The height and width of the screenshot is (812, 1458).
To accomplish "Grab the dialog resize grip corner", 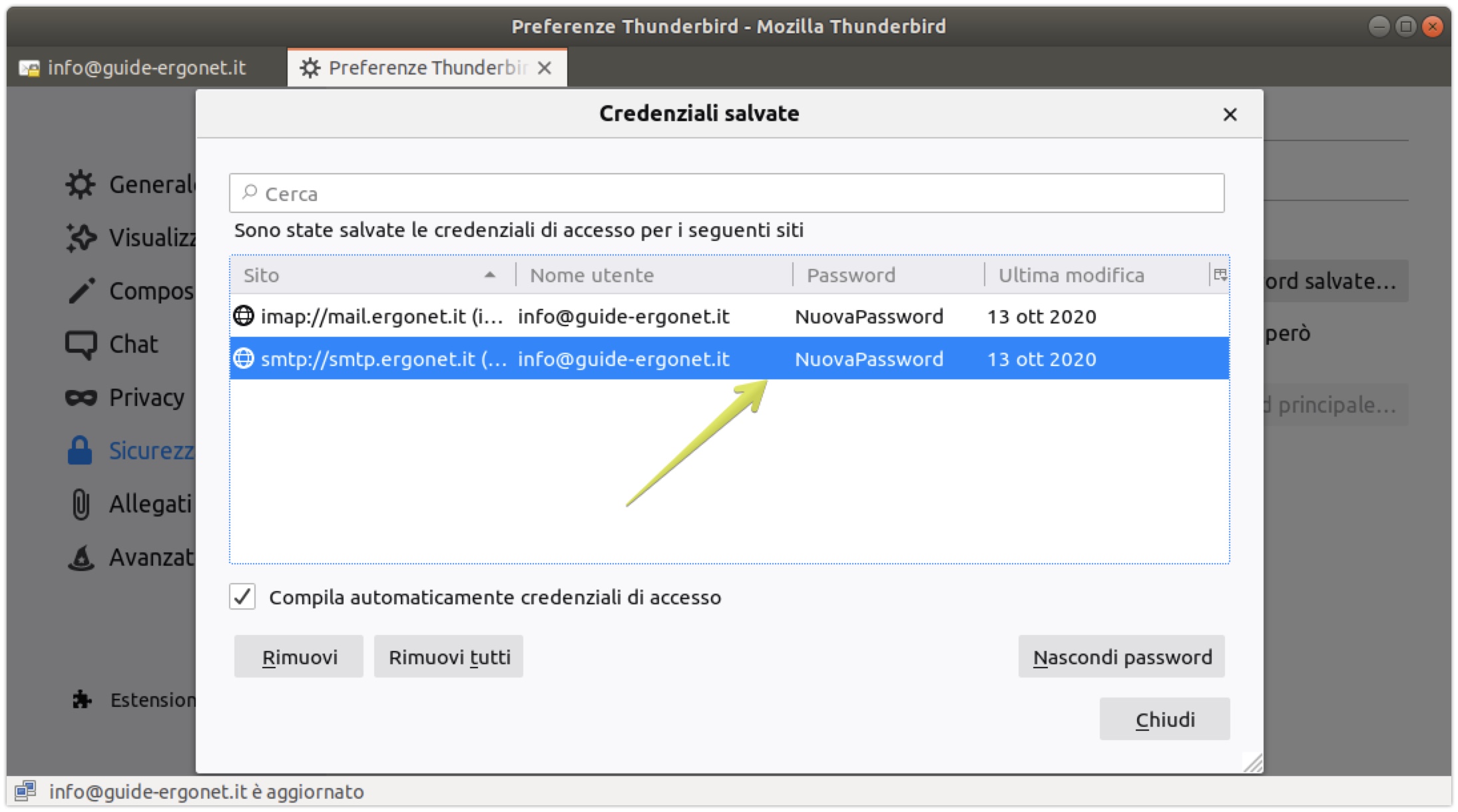I will pos(1252,763).
